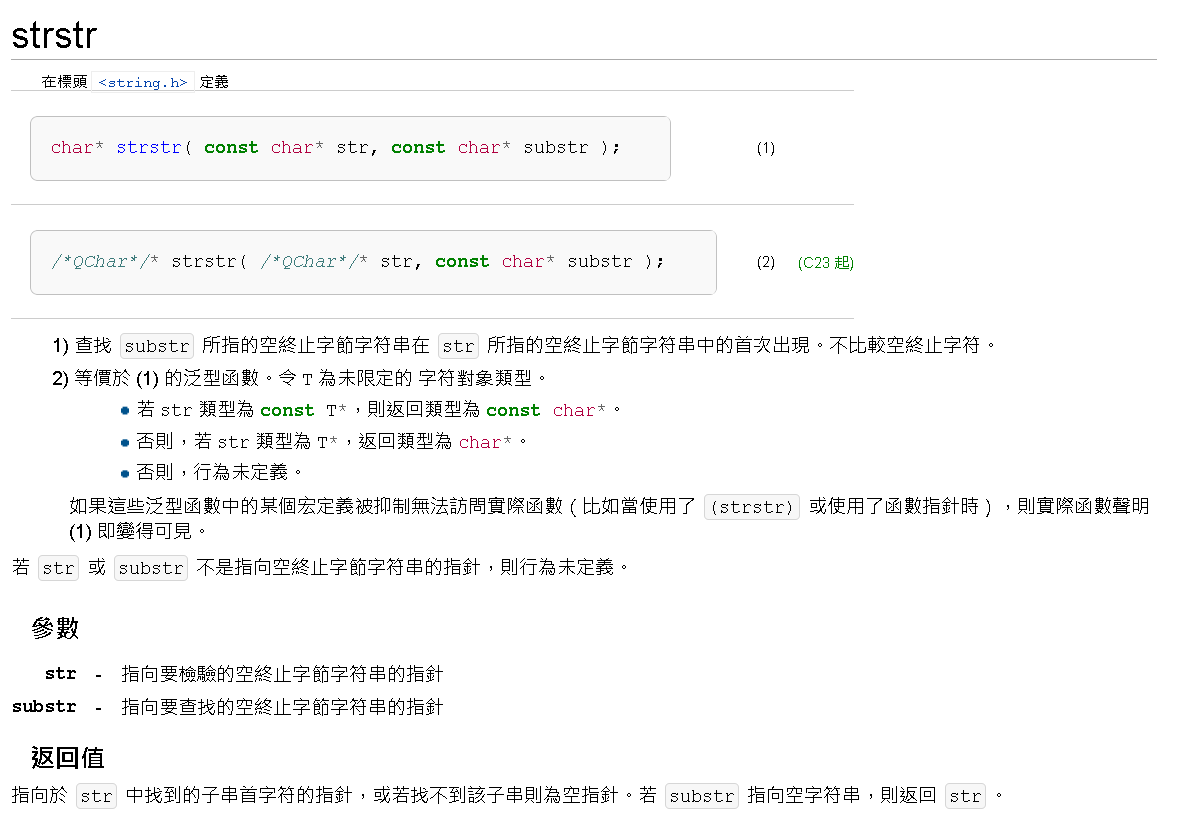Click the substr code box in the undefined-behavior sentence

[x=151, y=568]
